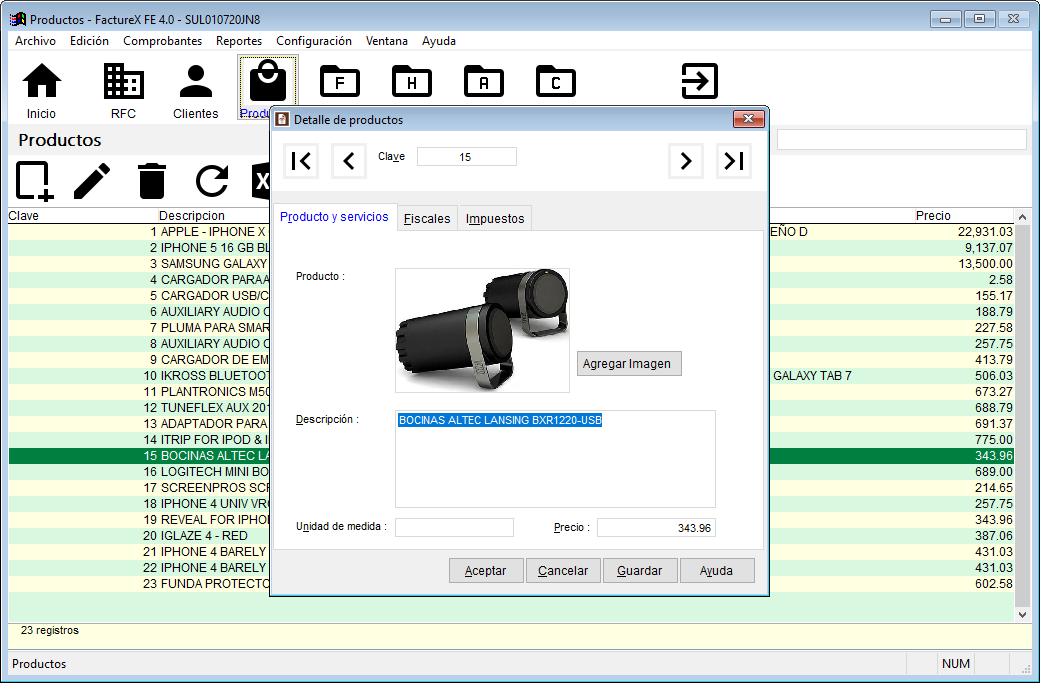The height and width of the screenshot is (683, 1040).
Task: Edit product with pencil icon
Action: coord(92,180)
